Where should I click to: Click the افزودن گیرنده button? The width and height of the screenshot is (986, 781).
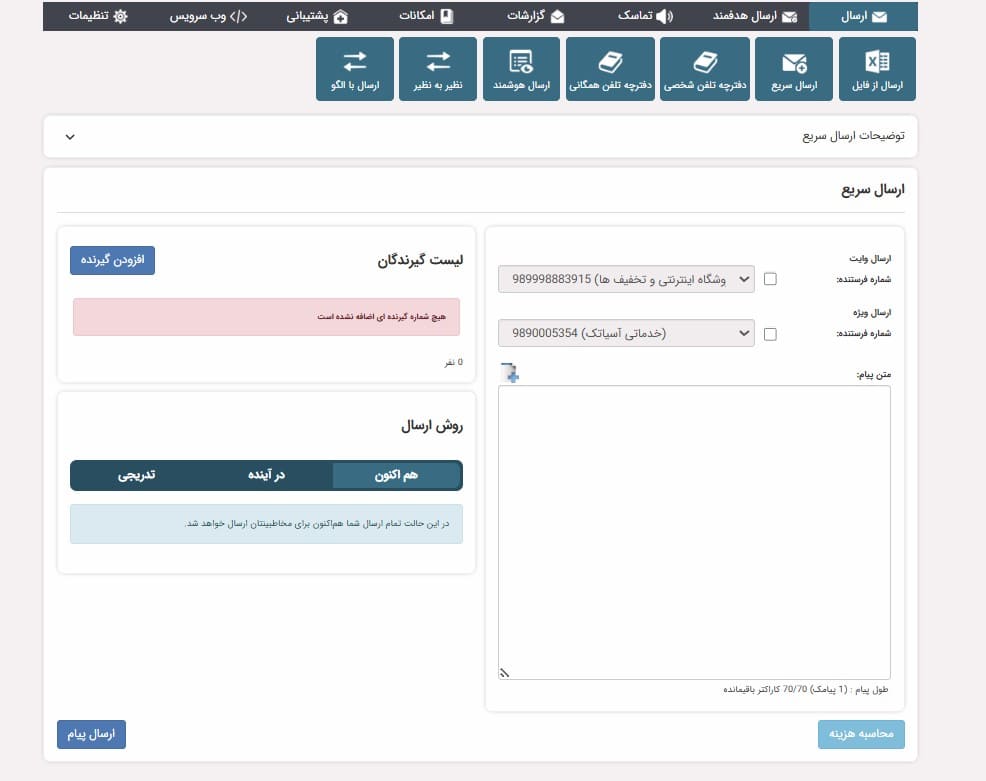click(x=112, y=260)
